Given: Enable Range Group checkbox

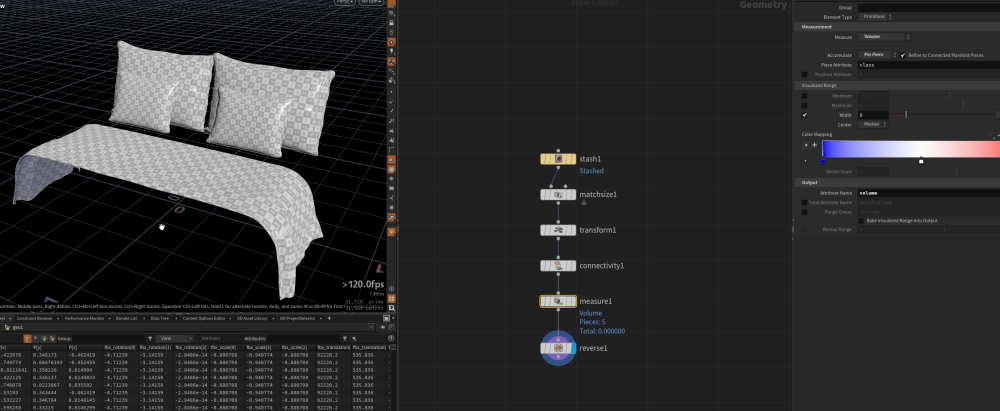Looking at the screenshot, I should (805, 212).
